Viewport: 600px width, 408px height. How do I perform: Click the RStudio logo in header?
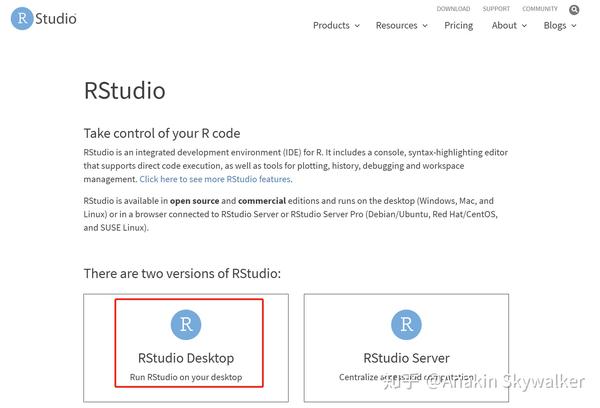coord(44,18)
